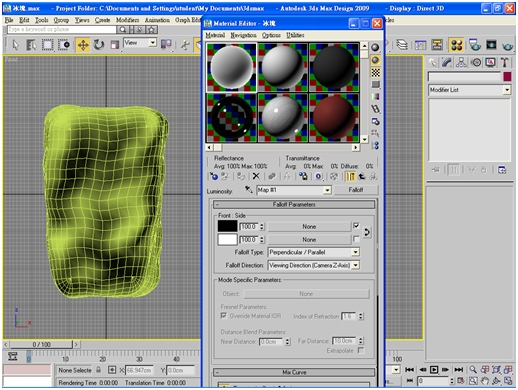Click the Rectangular Selection Region icon
This screenshot has width=518, height=390.
(47, 45)
